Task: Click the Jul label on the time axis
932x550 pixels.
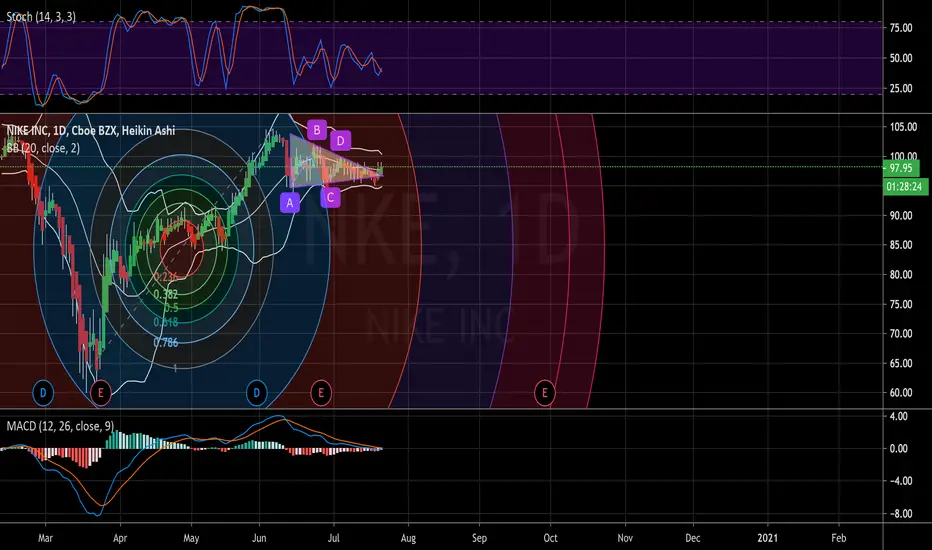Action: tap(333, 538)
